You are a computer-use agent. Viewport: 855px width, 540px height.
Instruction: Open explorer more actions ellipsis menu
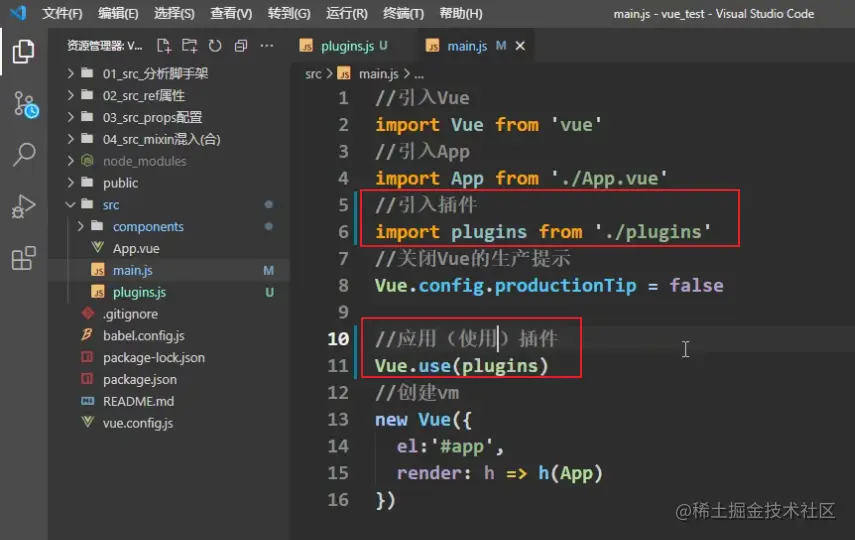coord(267,46)
